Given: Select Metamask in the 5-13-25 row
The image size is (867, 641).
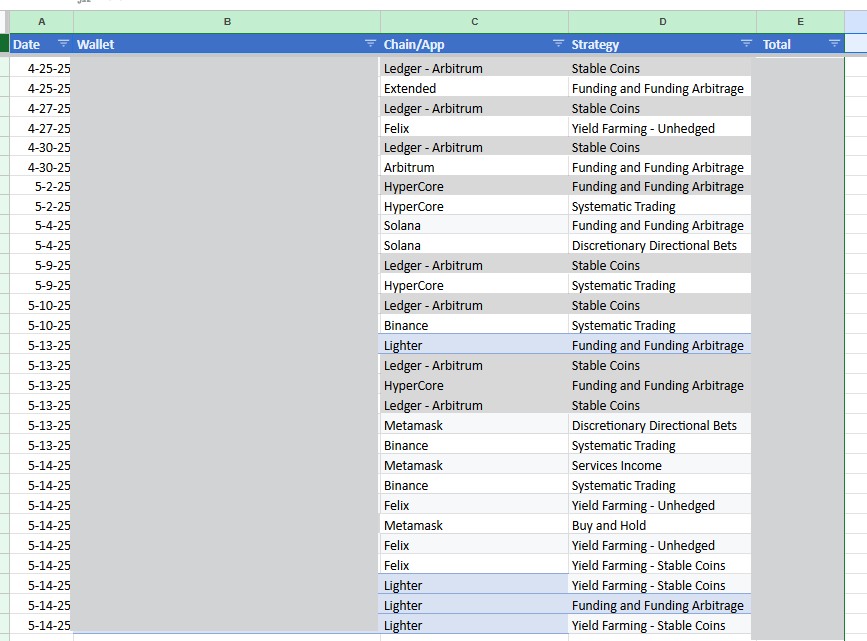Looking at the screenshot, I should tap(474, 426).
